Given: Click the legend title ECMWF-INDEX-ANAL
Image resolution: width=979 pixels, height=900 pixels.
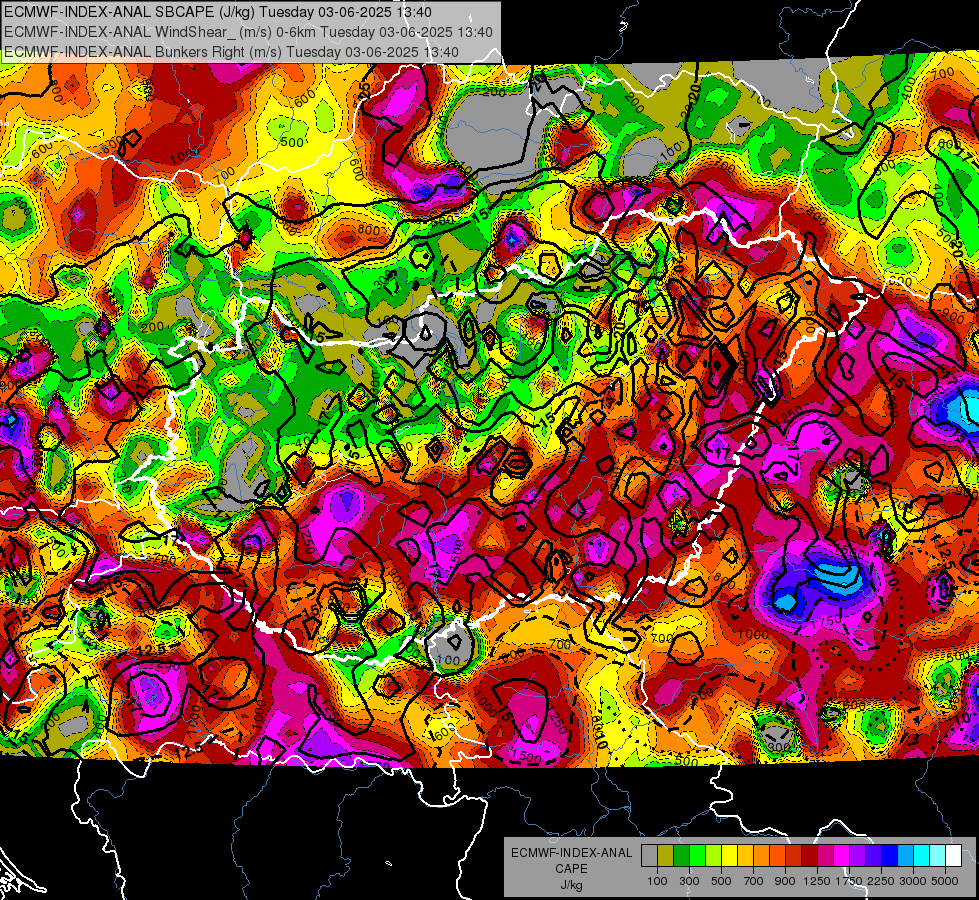Looking at the screenshot, I should pos(571,853).
